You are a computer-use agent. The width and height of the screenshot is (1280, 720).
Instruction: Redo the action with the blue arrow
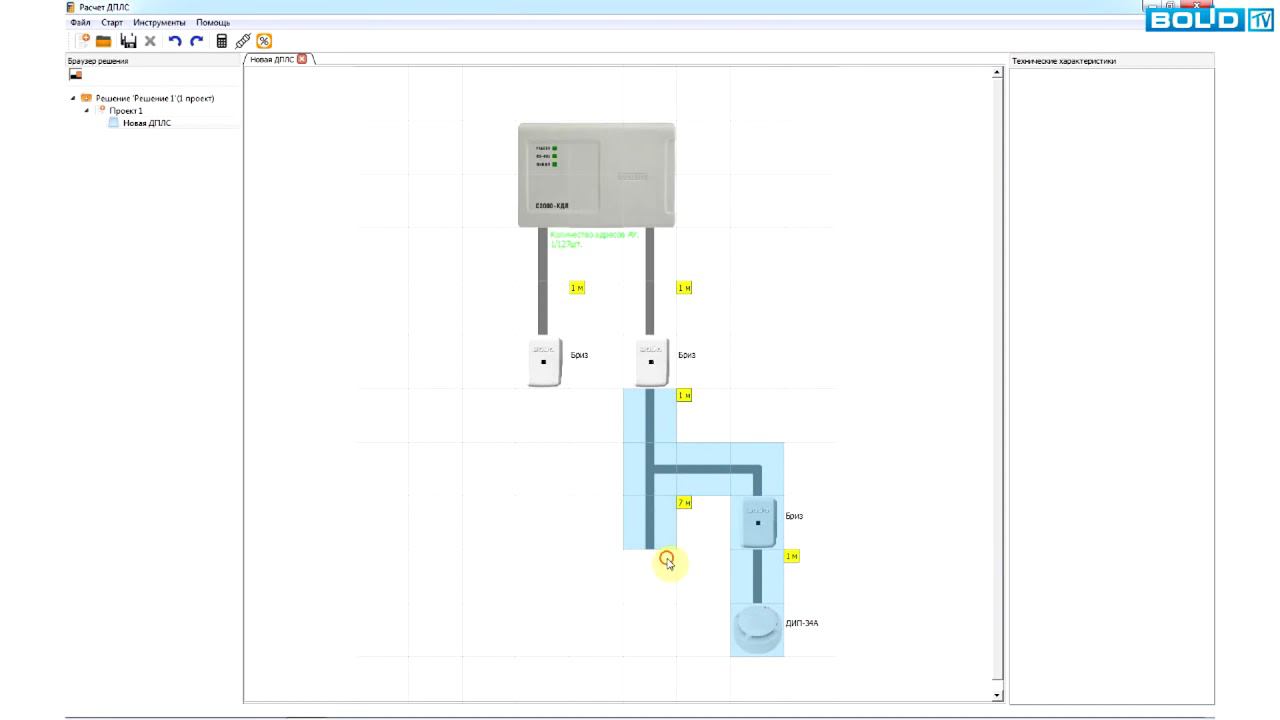196,41
